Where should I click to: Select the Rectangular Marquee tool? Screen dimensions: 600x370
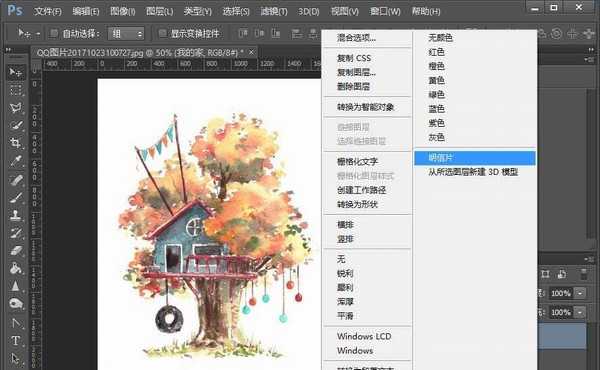tap(15, 90)
